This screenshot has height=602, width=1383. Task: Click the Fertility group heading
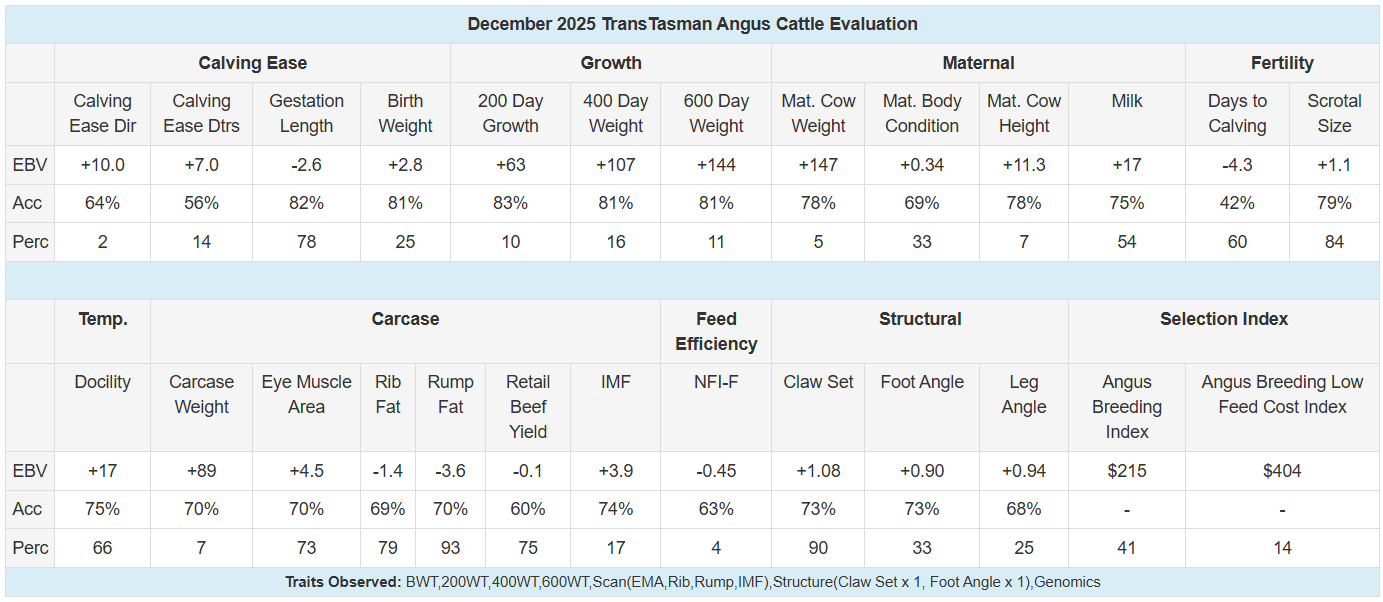[x=1282, y=63]
